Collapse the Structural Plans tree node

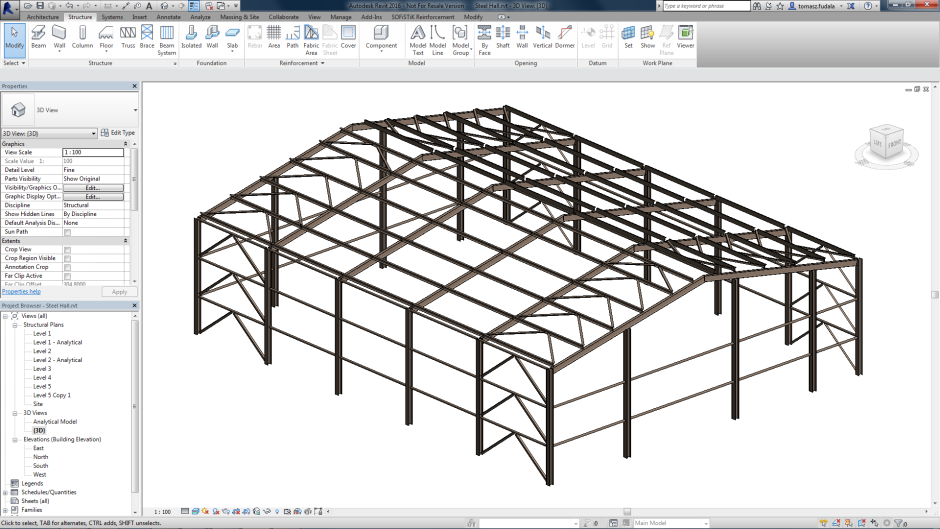[15, 325]
